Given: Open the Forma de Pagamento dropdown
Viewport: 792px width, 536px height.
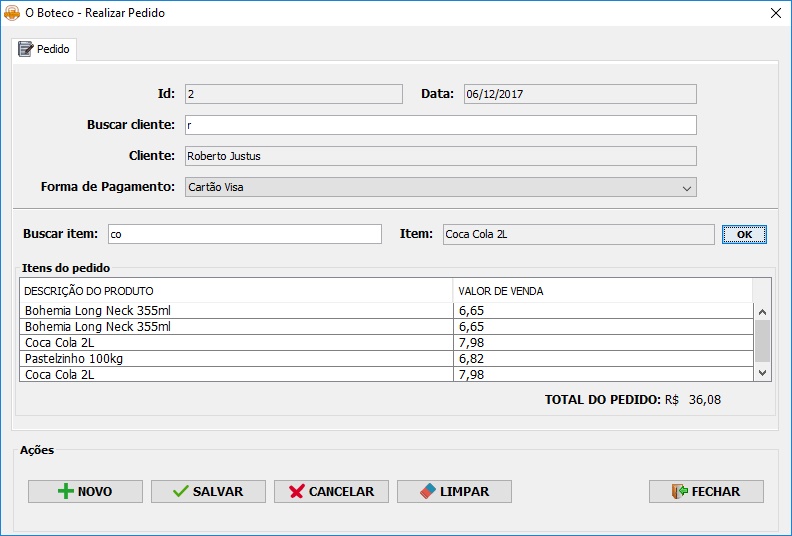Looking at the screenshot, I should click(x=440, y=187).
